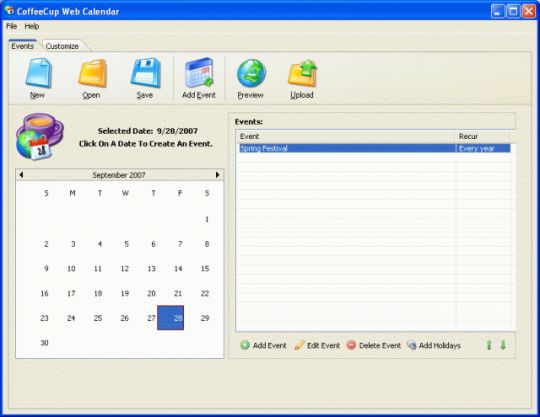540x417 pixels.
Task: Select date 1 on calendar
Action: [207, 219]
